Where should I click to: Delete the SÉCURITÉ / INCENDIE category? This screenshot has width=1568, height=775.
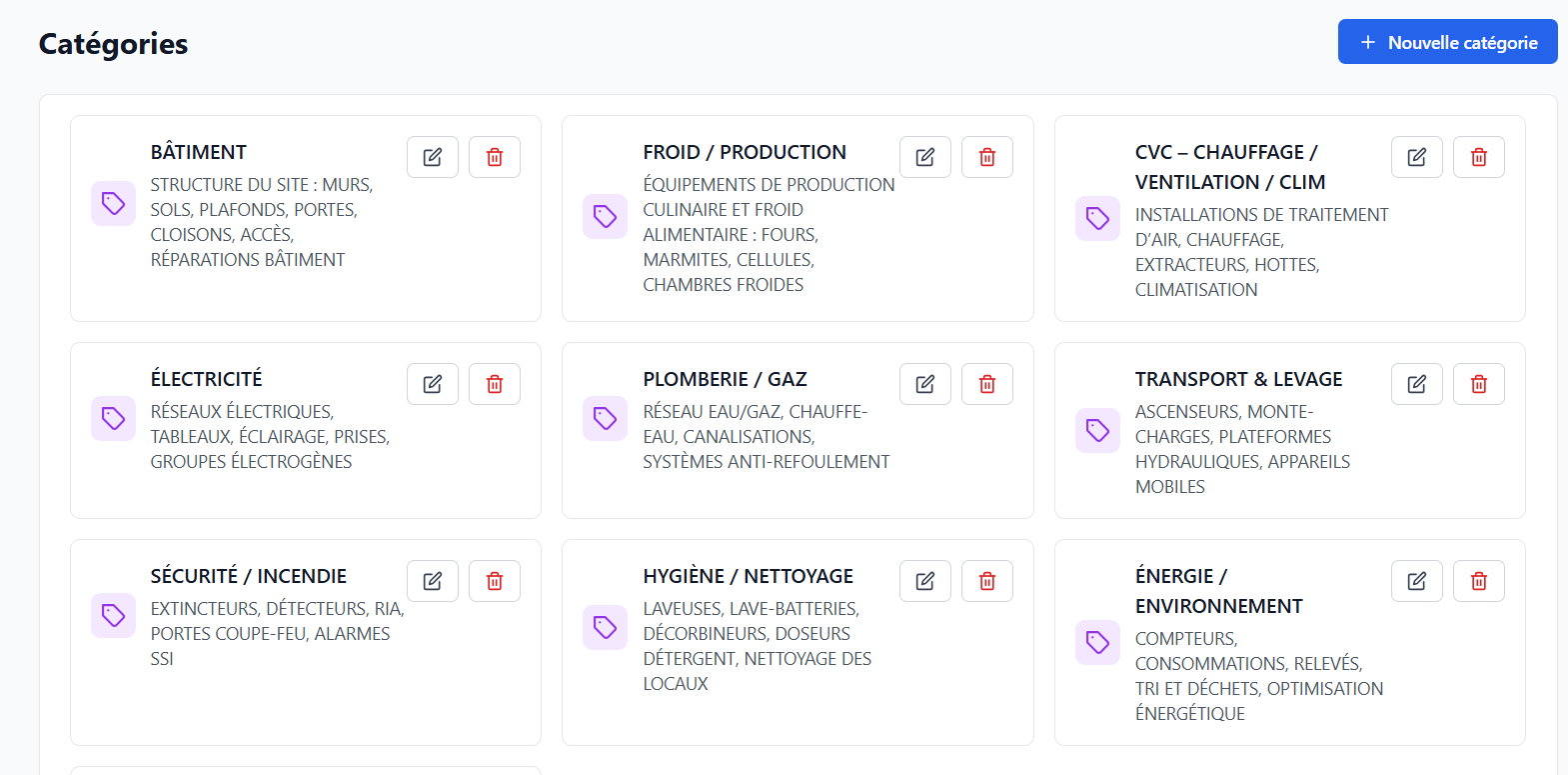[x=495, y=581]
